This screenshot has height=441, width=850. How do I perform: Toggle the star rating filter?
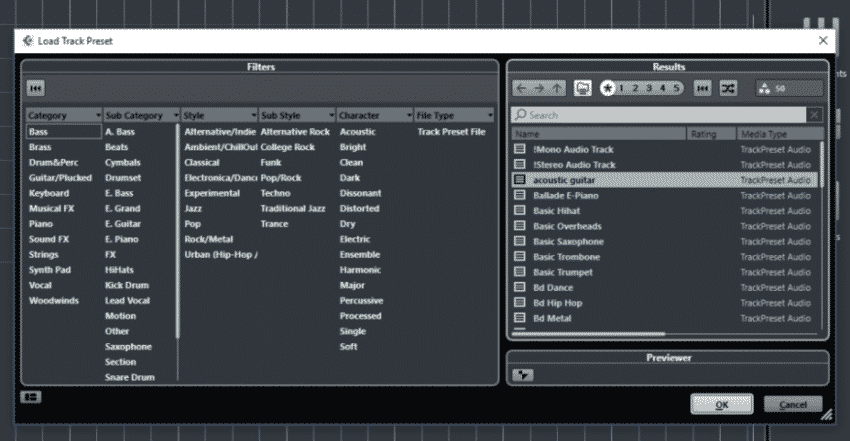(607, 89)
